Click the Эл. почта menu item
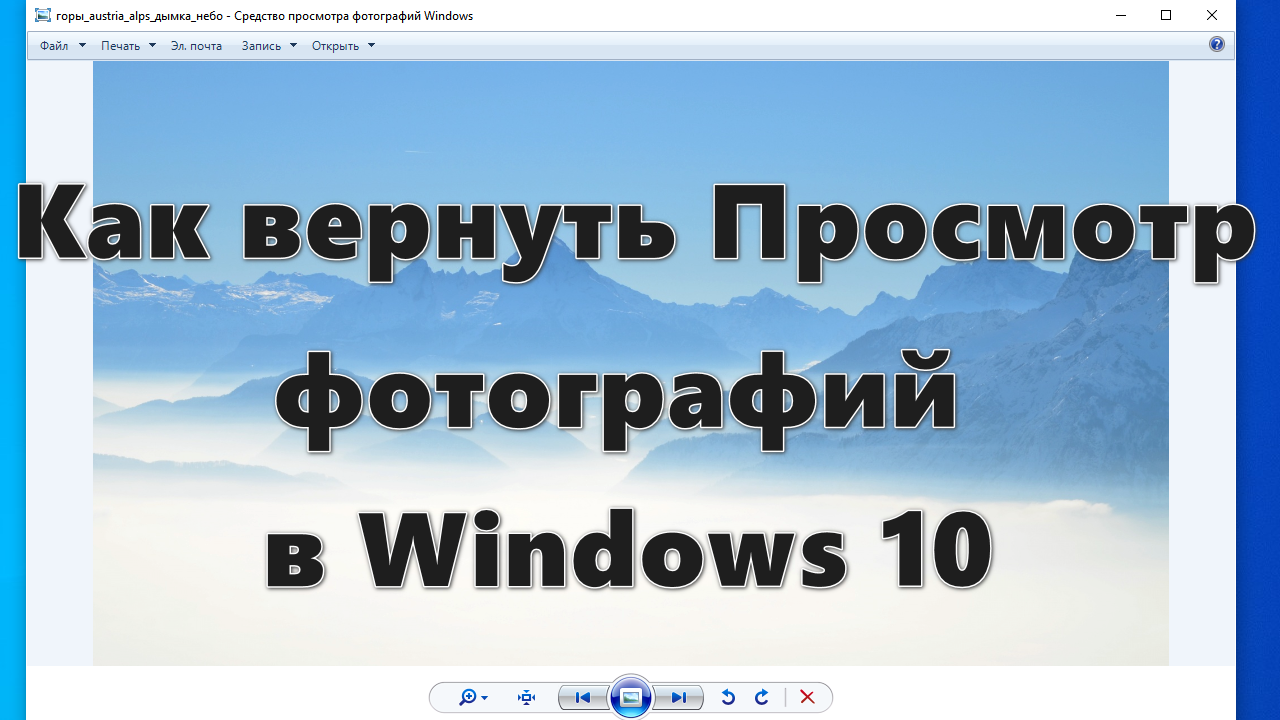The width and height of the screenshot is (1280, 720). (x=197, y=46)
